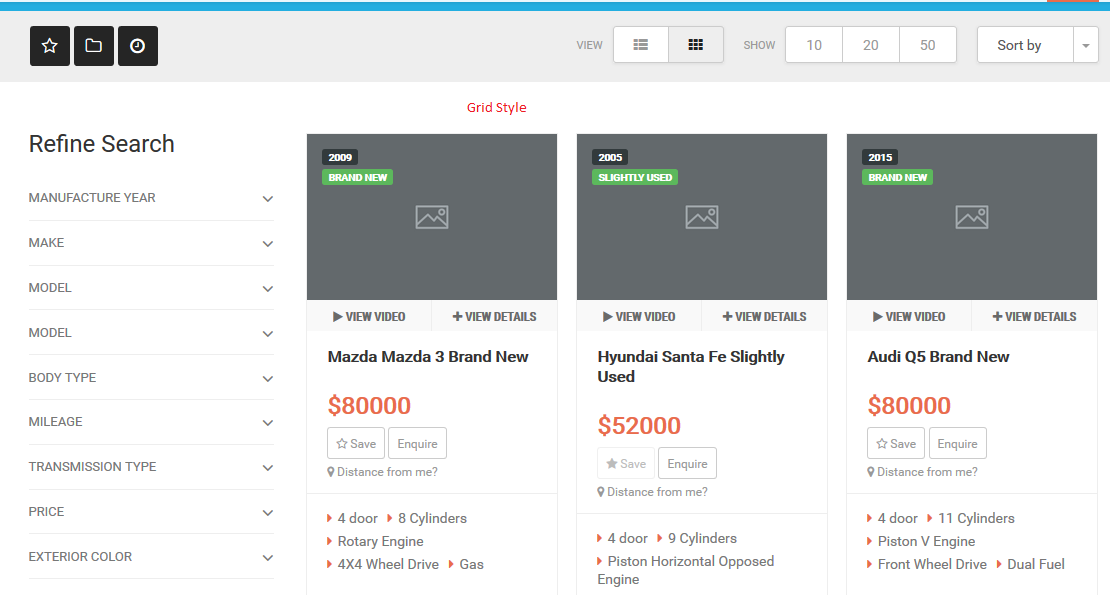Show 50 results per page
Image resolution: width=1110 pixels, height=595 pixels.
927,45
